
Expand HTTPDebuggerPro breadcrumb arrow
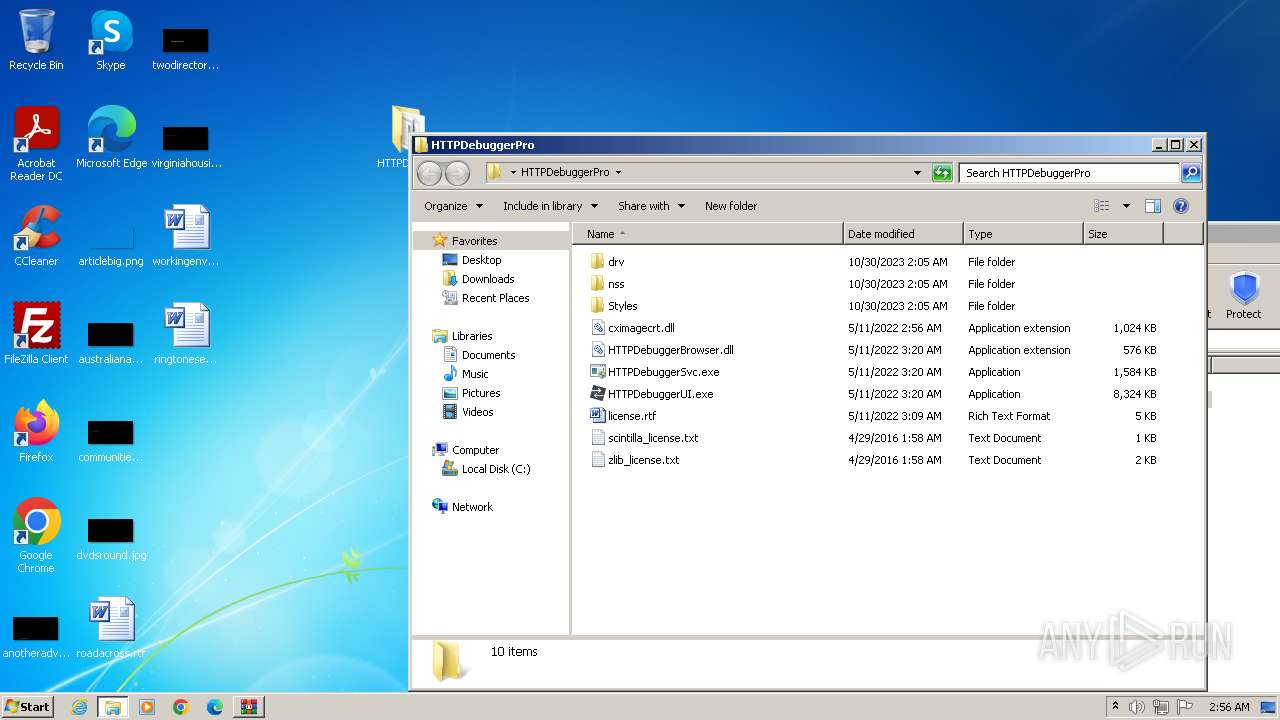point(619,173)
